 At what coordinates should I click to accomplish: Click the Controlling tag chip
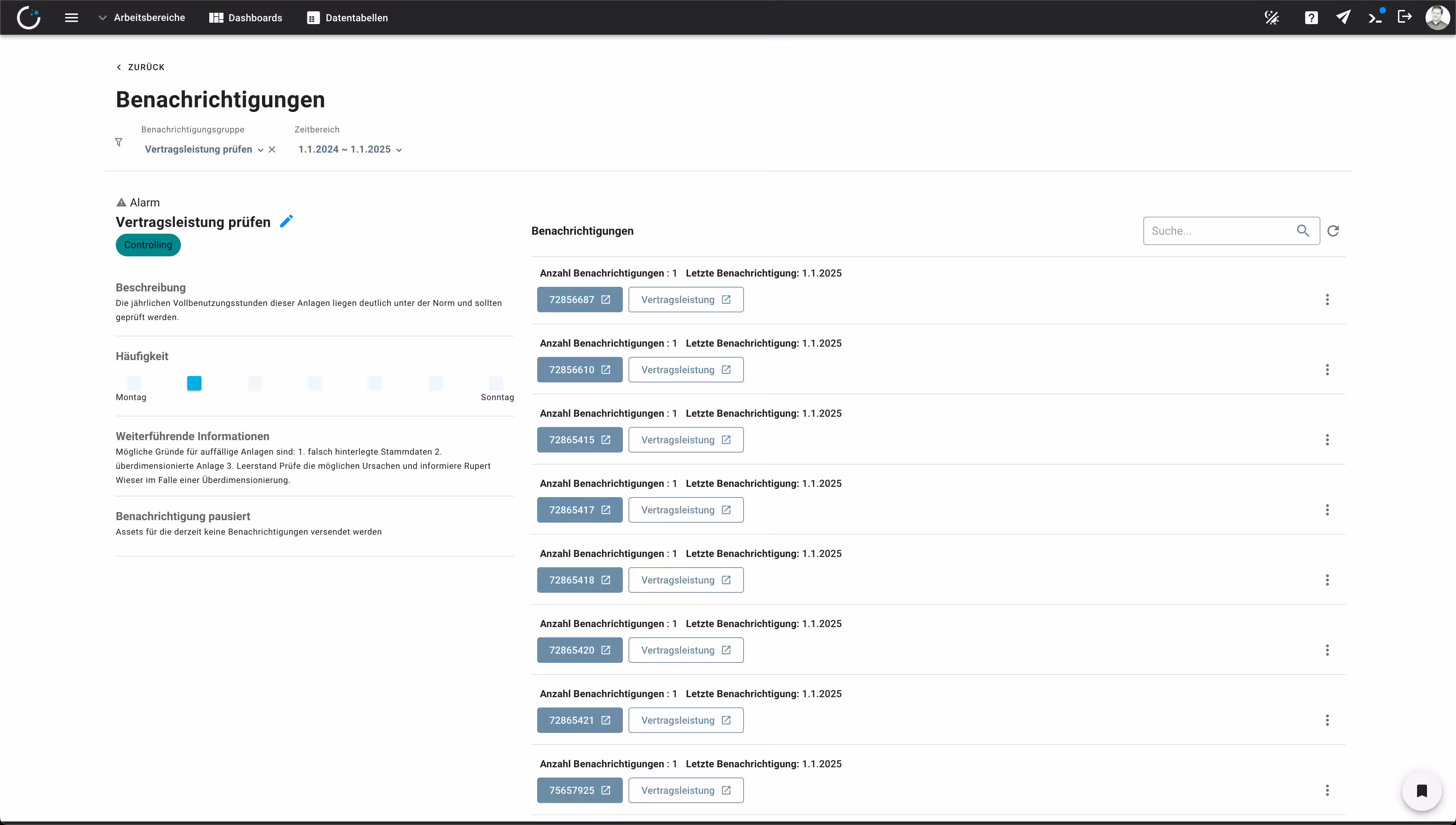[148, 245]
